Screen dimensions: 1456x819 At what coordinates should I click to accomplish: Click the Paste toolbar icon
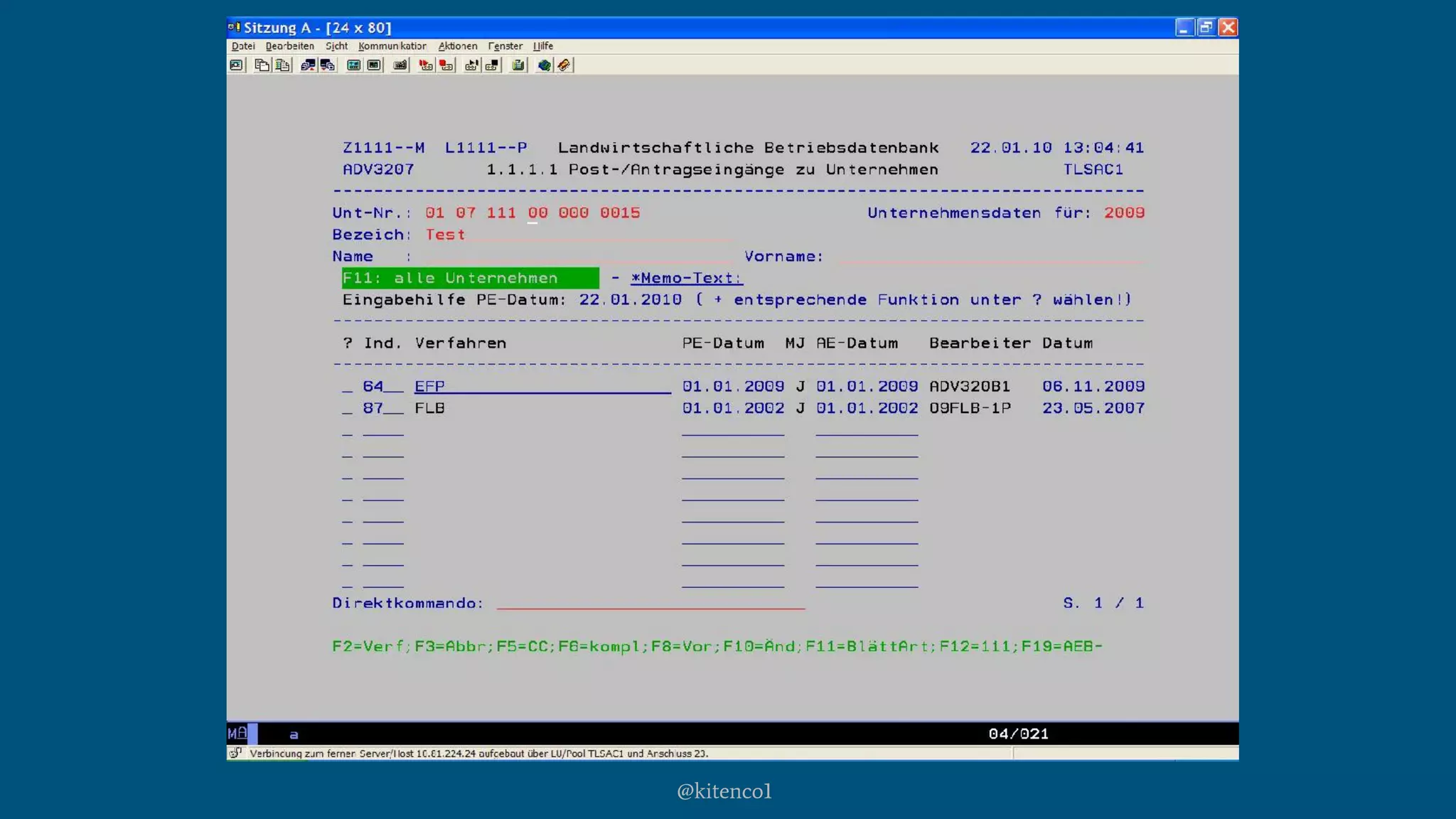click(x=282, y=65)
